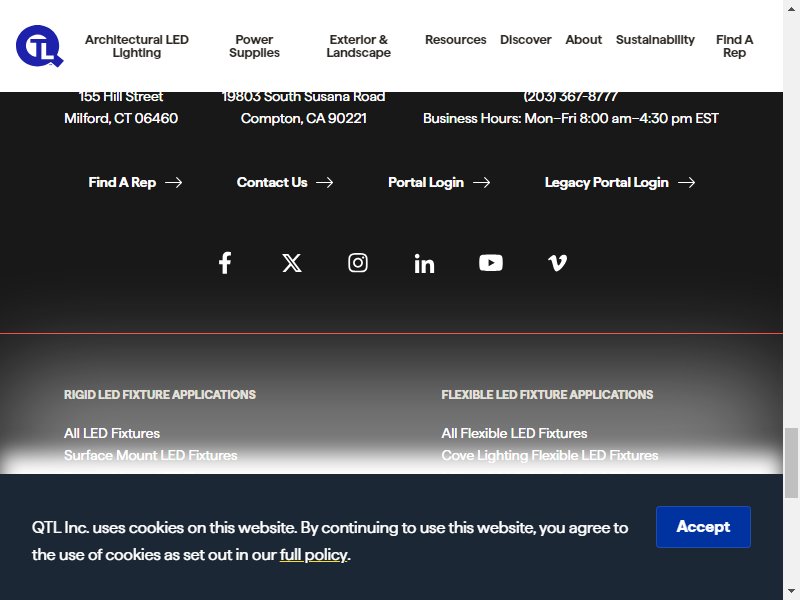Click Rigid LED Fixture Applications heading
The width and height of the screenshot is (800, 600).
coord(160,394)
